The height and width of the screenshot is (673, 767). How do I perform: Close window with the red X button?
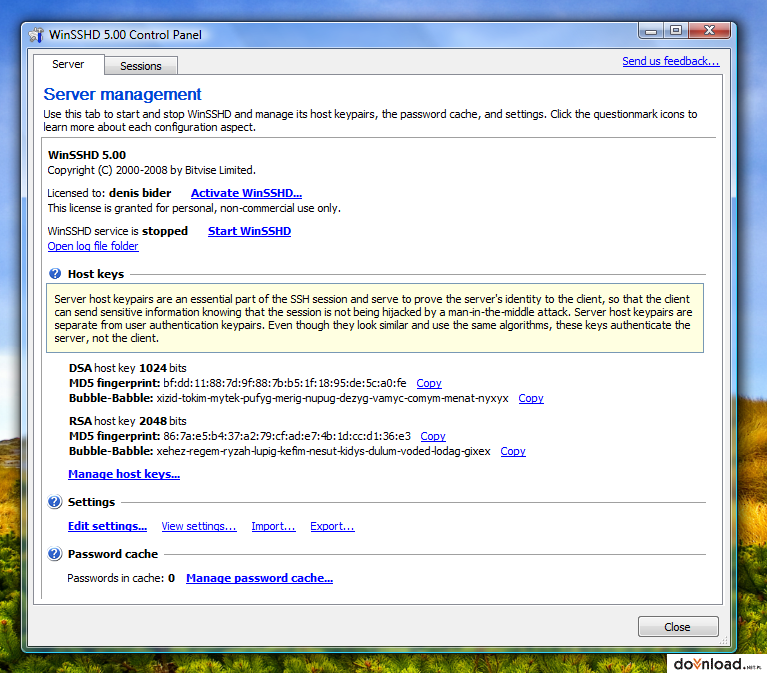[709, 31]
